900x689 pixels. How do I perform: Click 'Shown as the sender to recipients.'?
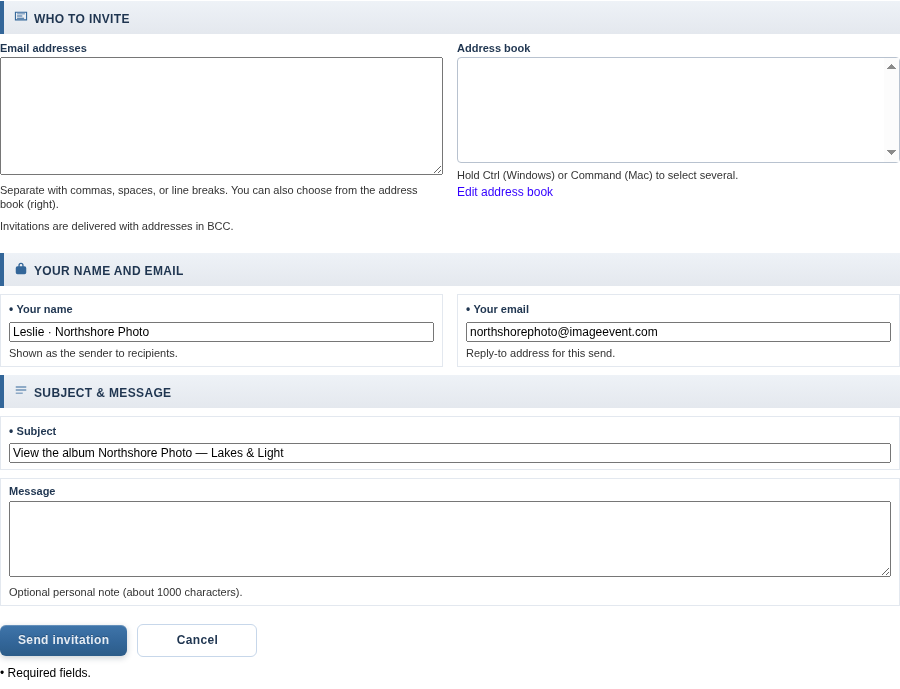click(93, 353)
